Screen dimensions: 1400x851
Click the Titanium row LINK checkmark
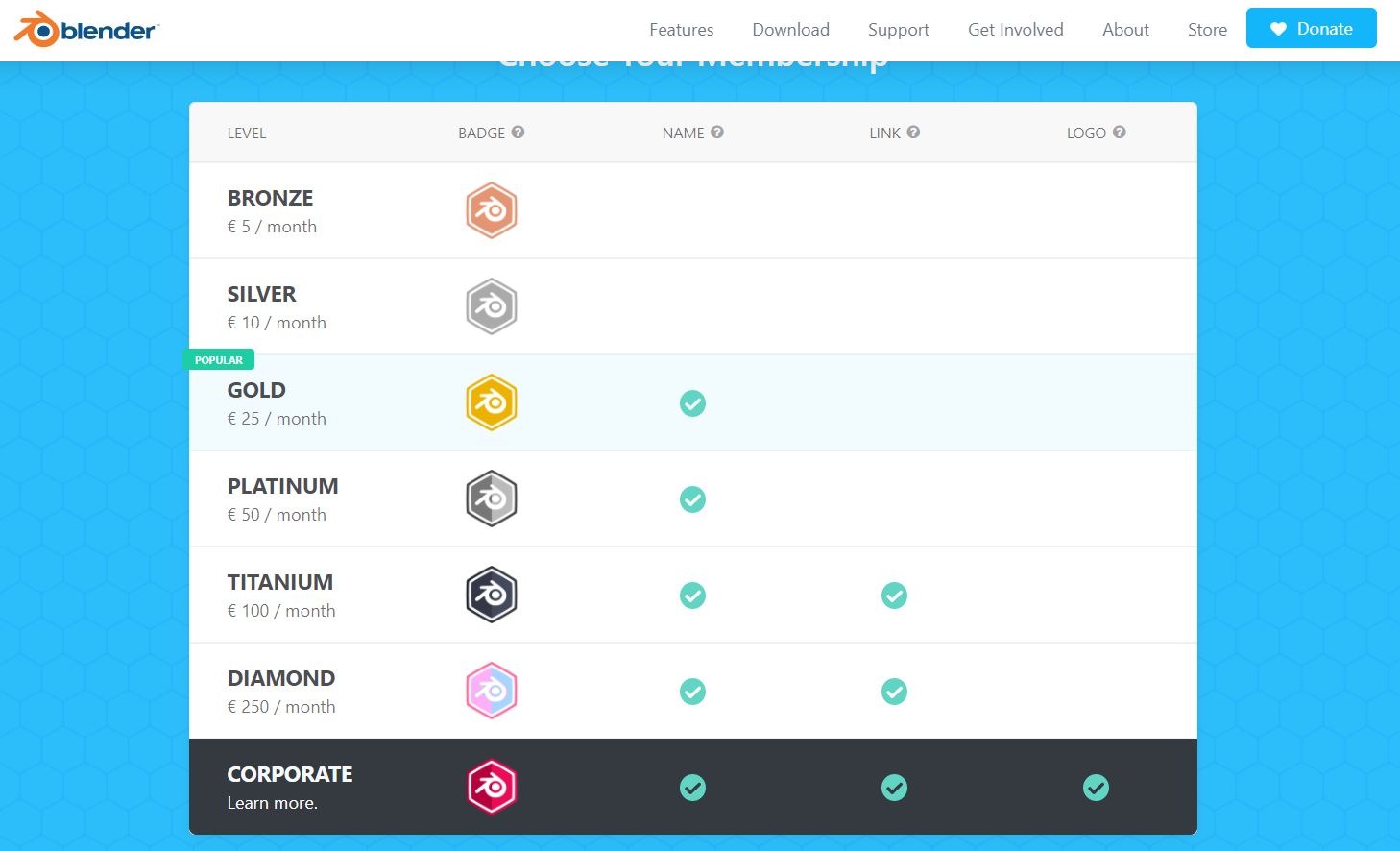894,596
